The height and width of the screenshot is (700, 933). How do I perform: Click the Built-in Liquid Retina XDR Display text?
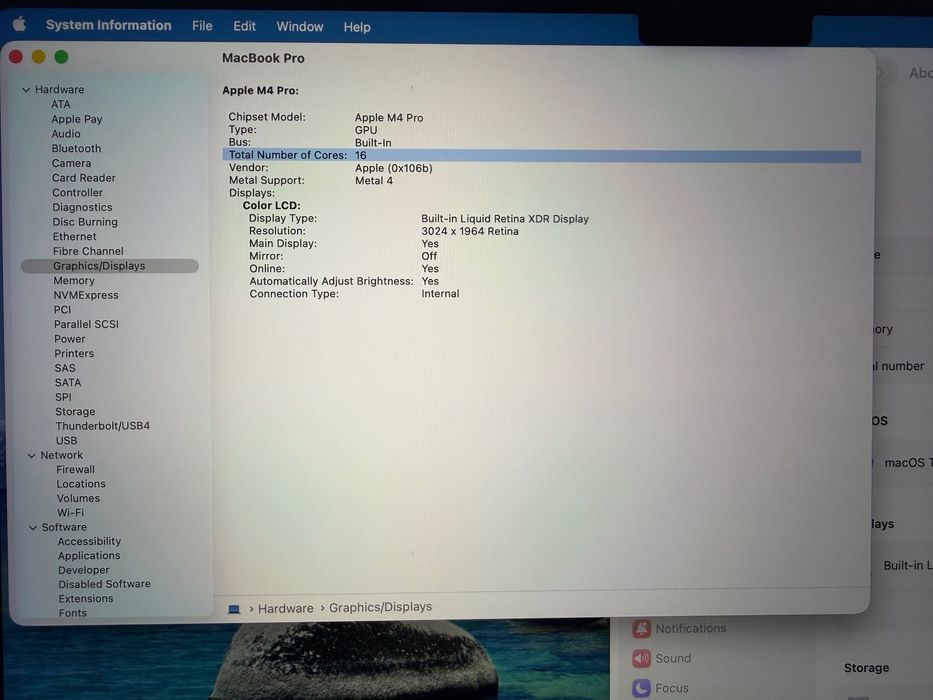pos(505,219)
